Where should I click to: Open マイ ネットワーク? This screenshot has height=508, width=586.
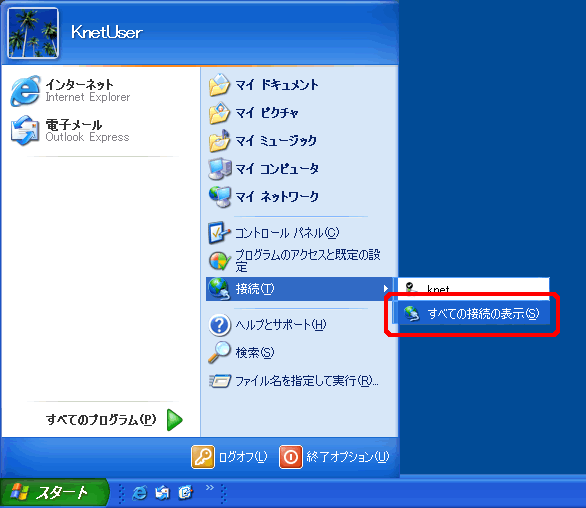pyautogui.click(x=299, y=197)
